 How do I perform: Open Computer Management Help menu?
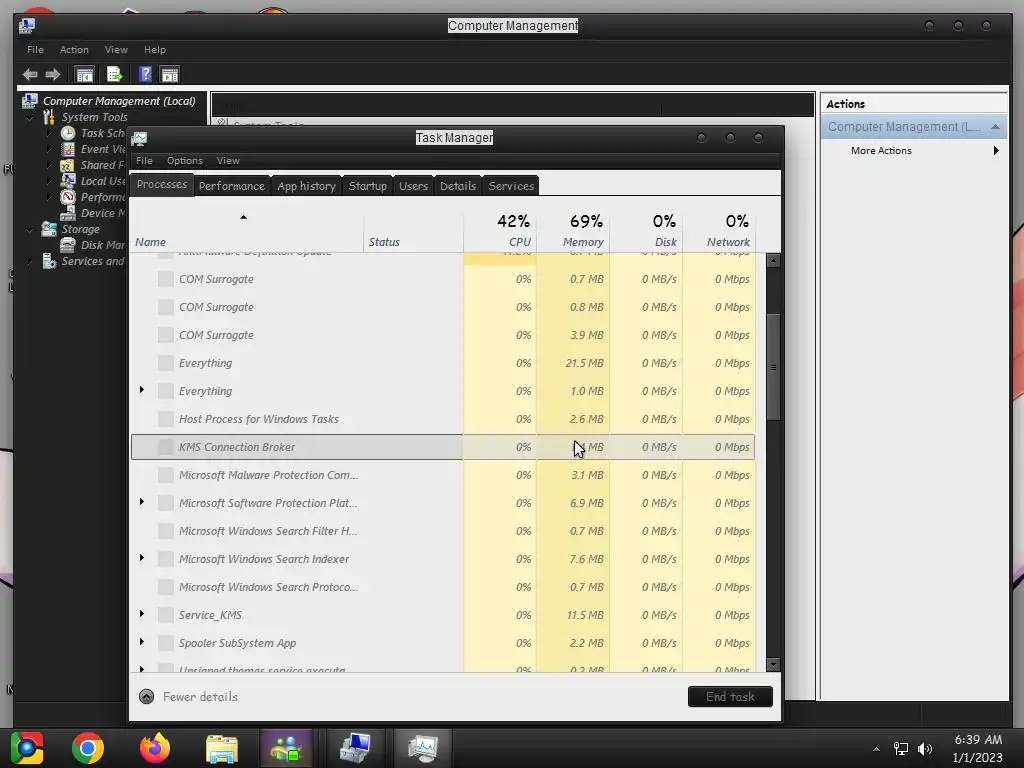[155, 50]
